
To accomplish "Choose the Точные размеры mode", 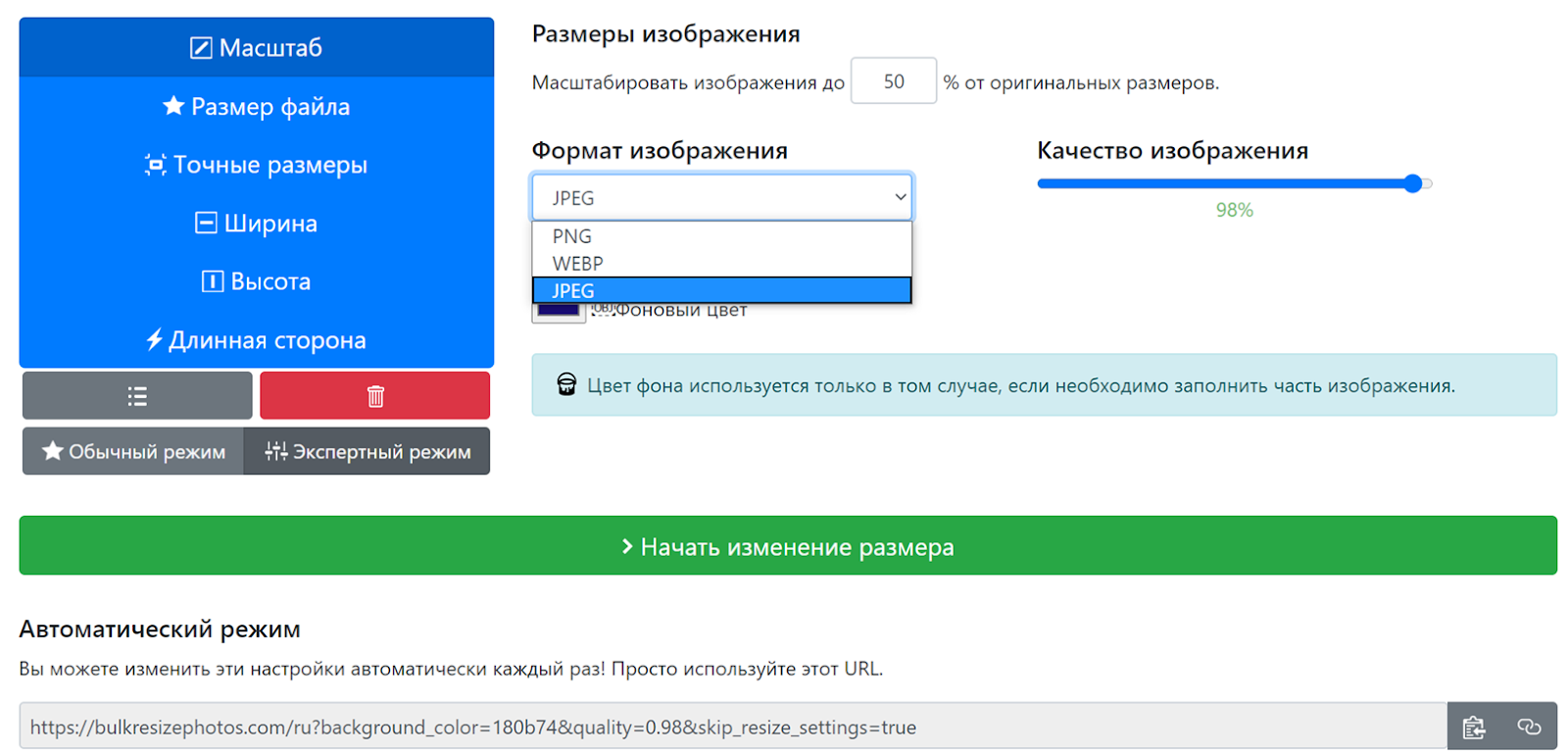I will (256, 165).
